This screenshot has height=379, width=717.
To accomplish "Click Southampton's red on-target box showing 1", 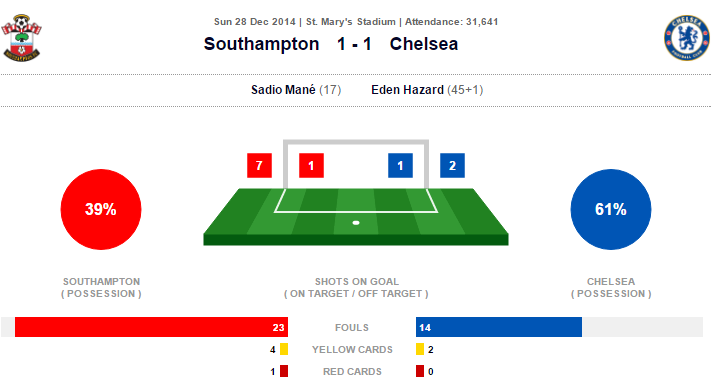I will click(311, 165).
